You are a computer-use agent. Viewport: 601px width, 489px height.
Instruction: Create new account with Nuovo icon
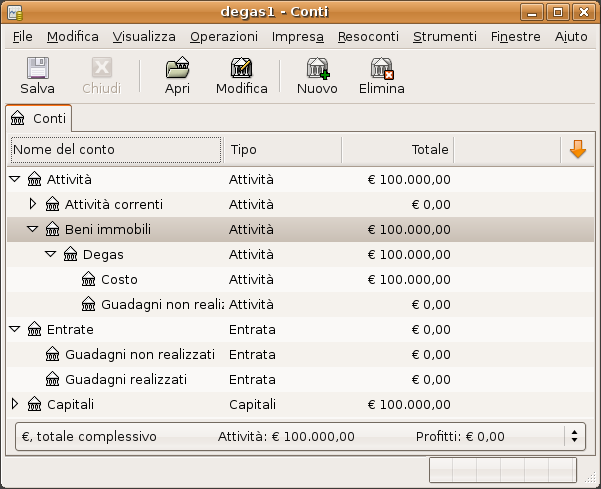[317, 69]
